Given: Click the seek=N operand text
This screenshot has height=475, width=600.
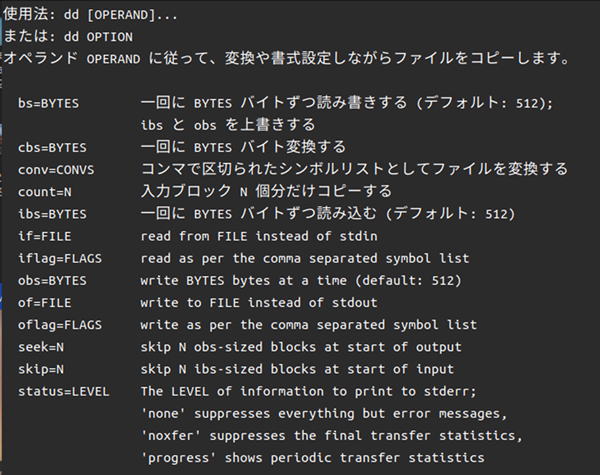Looking at the screenshot, I should coord(40,346).
